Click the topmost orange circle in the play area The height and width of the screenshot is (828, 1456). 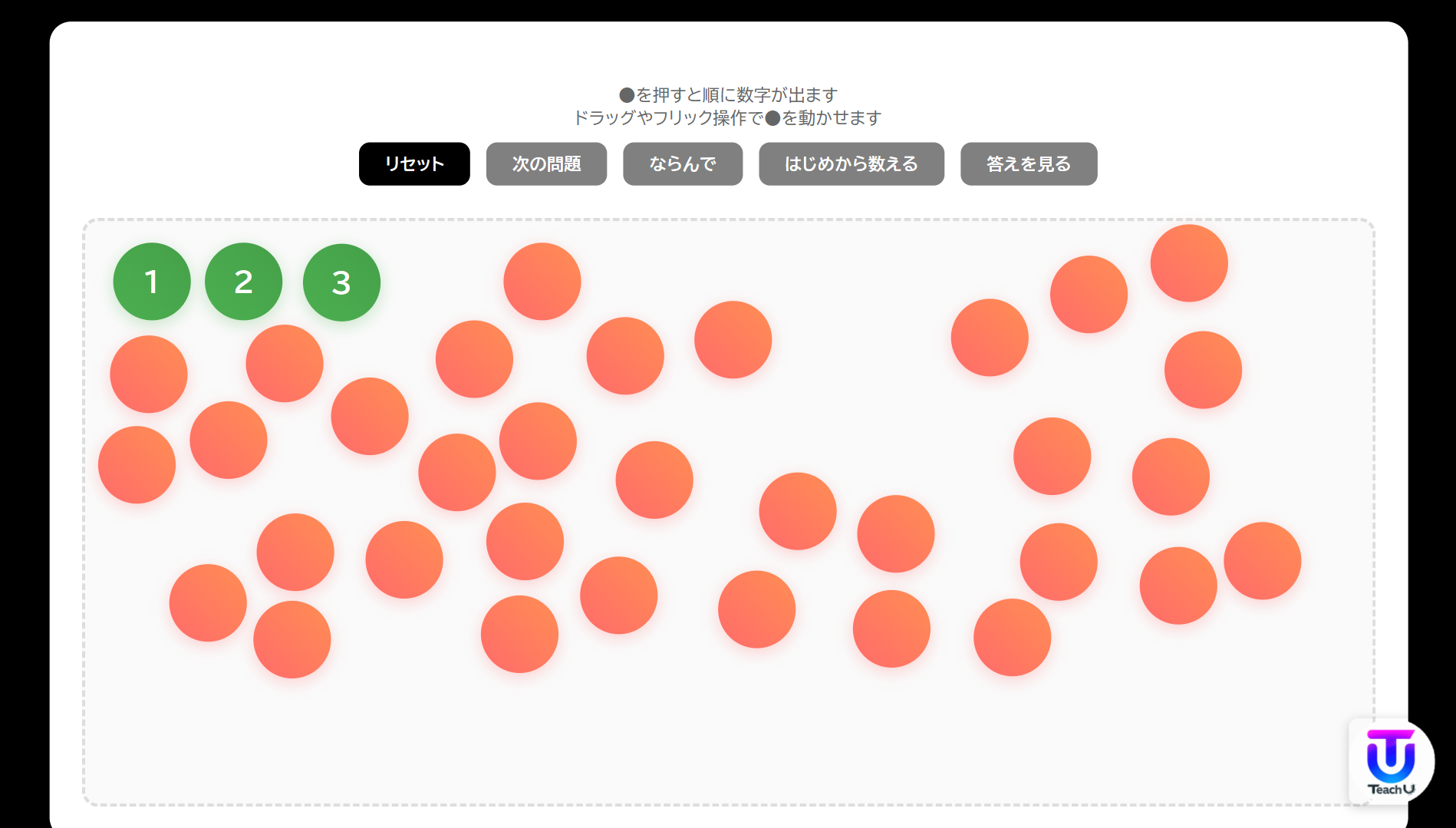[x=1189, y=263]
